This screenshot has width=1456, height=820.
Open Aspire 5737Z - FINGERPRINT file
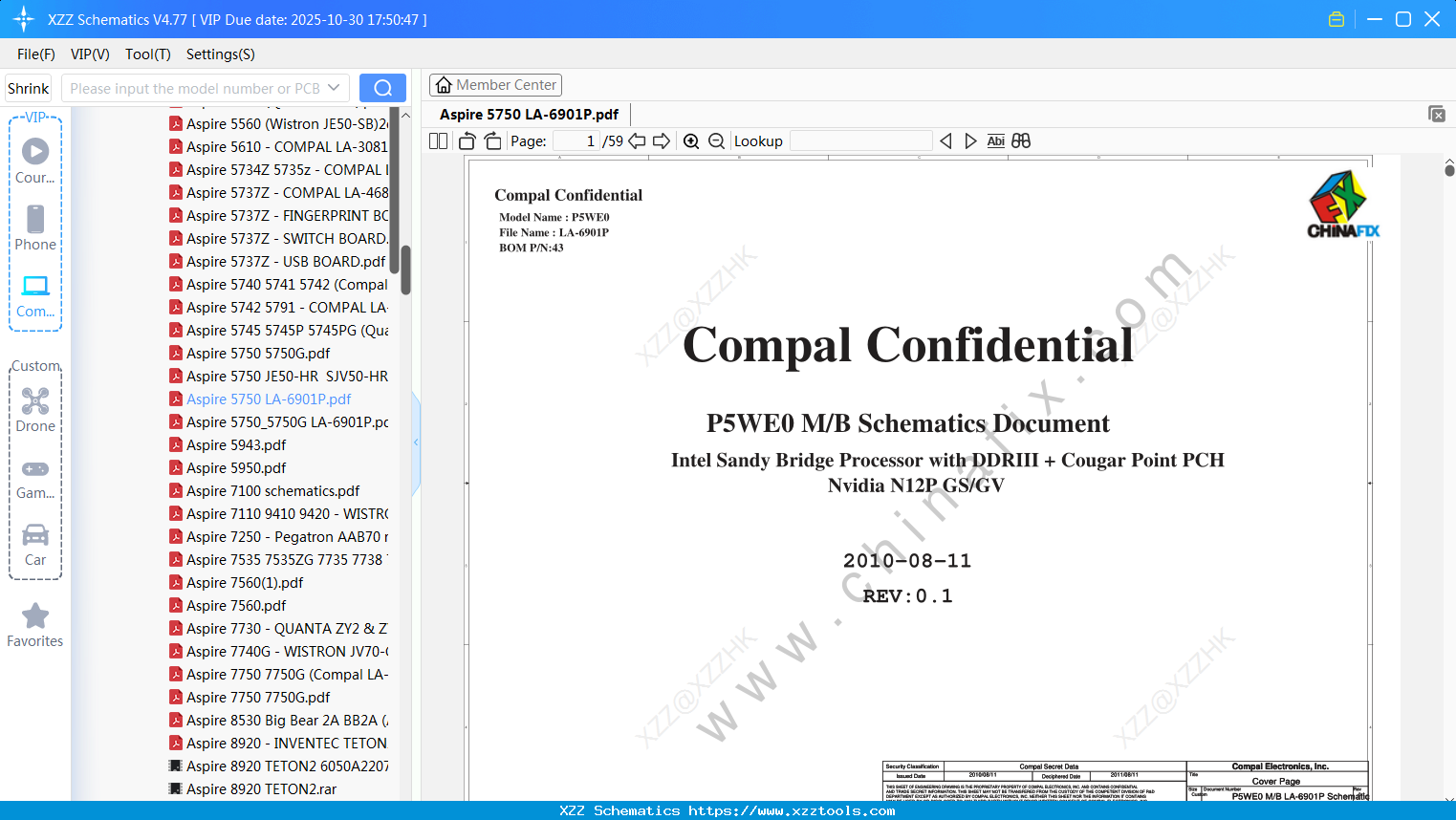click(278, 215)
